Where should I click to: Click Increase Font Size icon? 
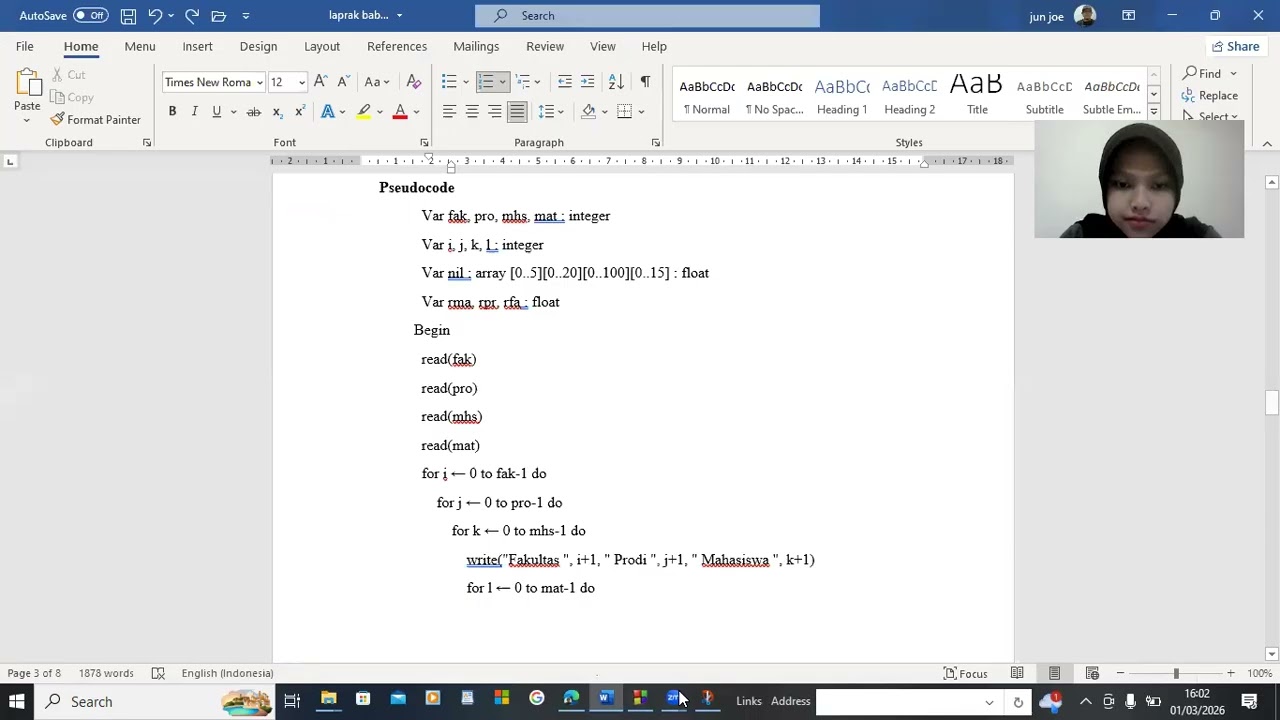320,82
